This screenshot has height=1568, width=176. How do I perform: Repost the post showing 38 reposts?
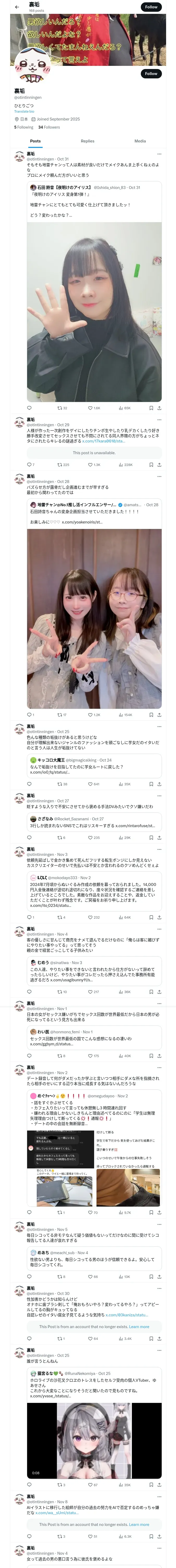[63, 784]
